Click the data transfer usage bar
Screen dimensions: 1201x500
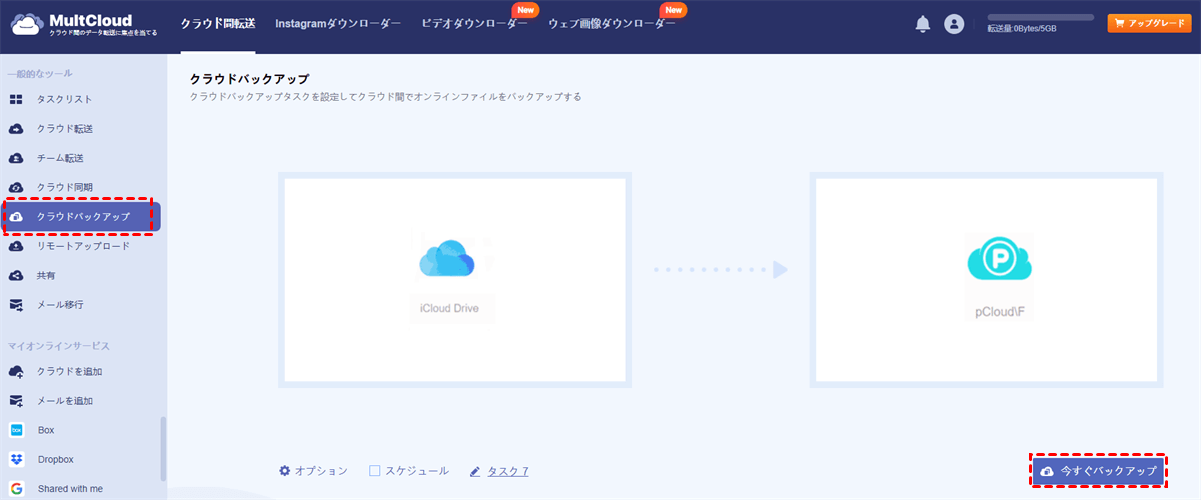tap(1040, 17)
